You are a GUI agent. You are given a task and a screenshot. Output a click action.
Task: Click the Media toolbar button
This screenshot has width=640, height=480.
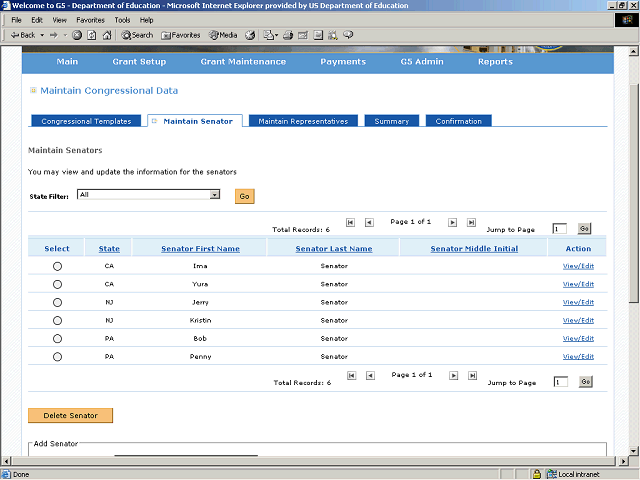[223, 34]
